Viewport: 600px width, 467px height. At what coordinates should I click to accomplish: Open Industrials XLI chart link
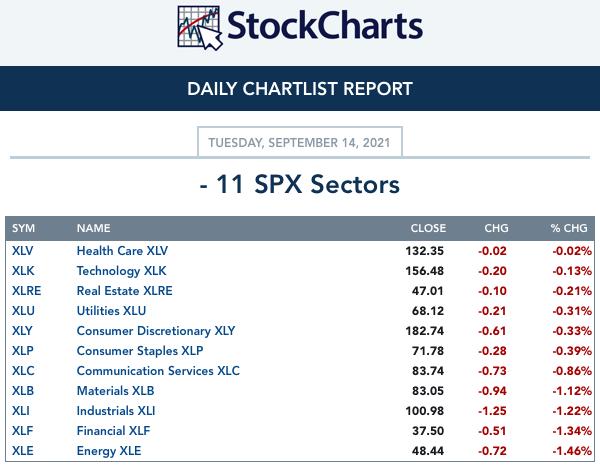point(116,411)
